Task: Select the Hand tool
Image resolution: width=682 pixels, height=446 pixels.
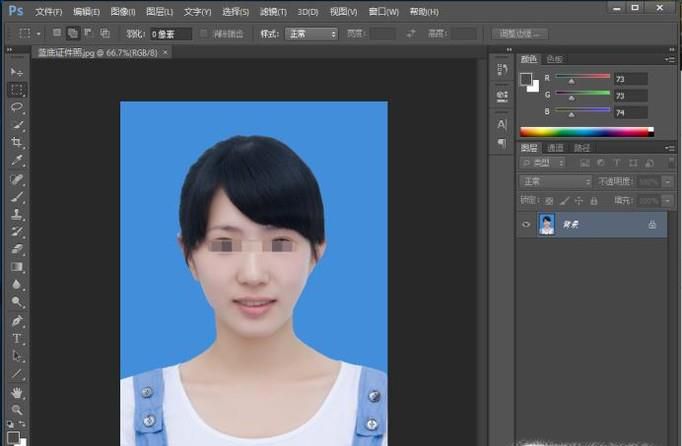Action: click(x=17, y=392)
